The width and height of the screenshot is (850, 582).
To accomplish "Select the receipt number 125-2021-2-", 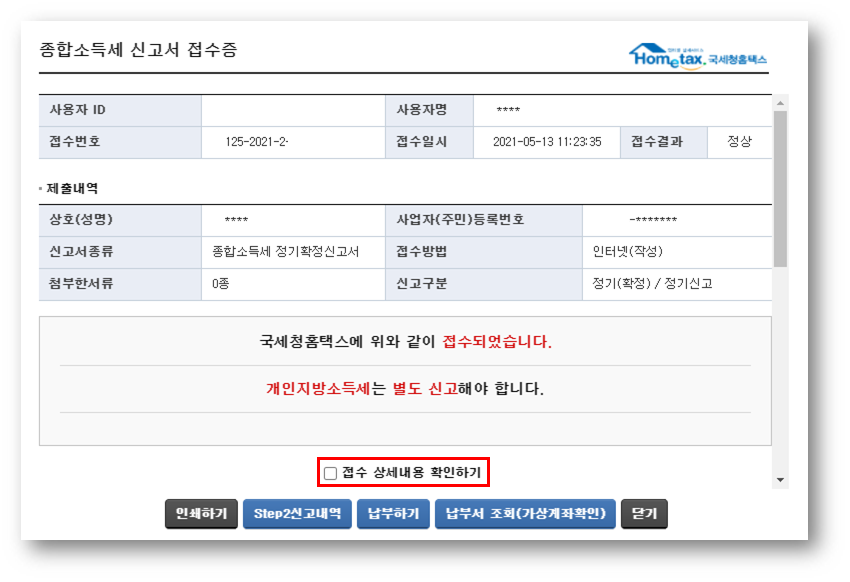I will (257, 143).
